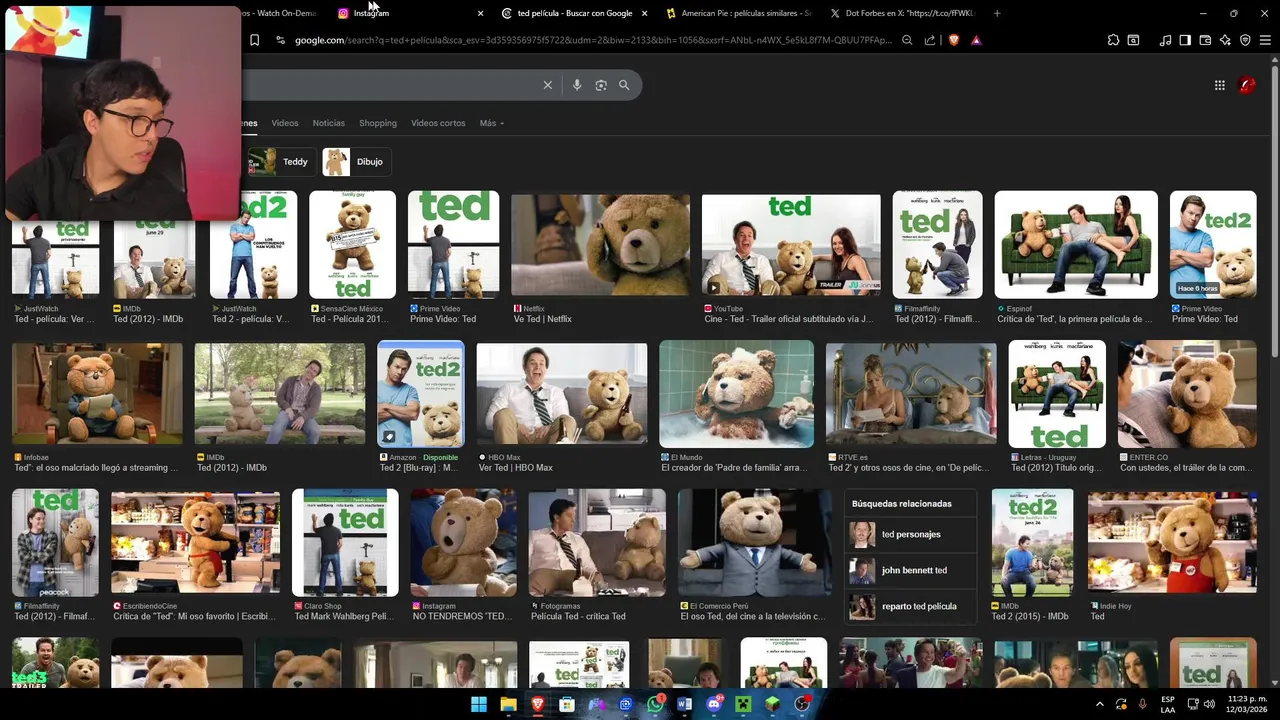Select the Noticias search category
Screen dimensions: 1280x720
click(x=328, y=123)
